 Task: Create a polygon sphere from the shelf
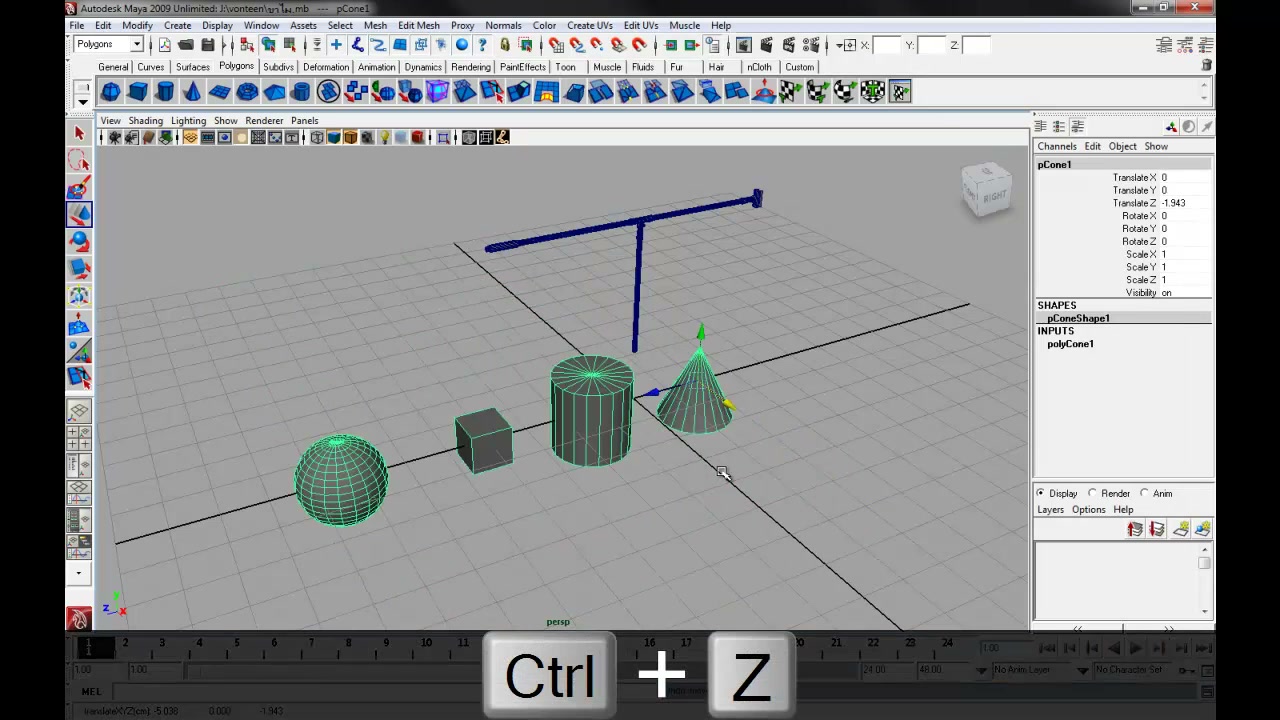(x=111, y=92)
